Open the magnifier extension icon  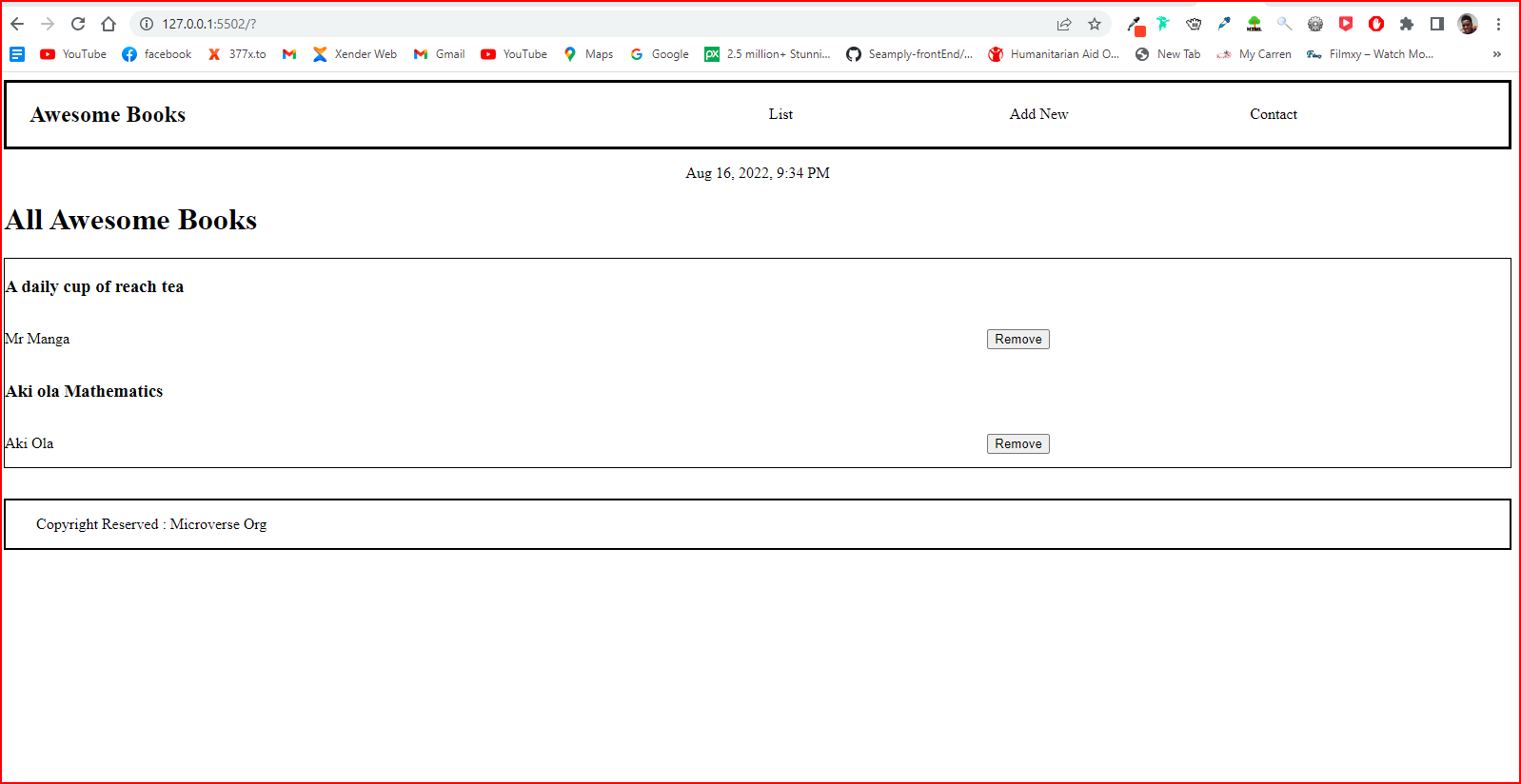coord(1285,24)
